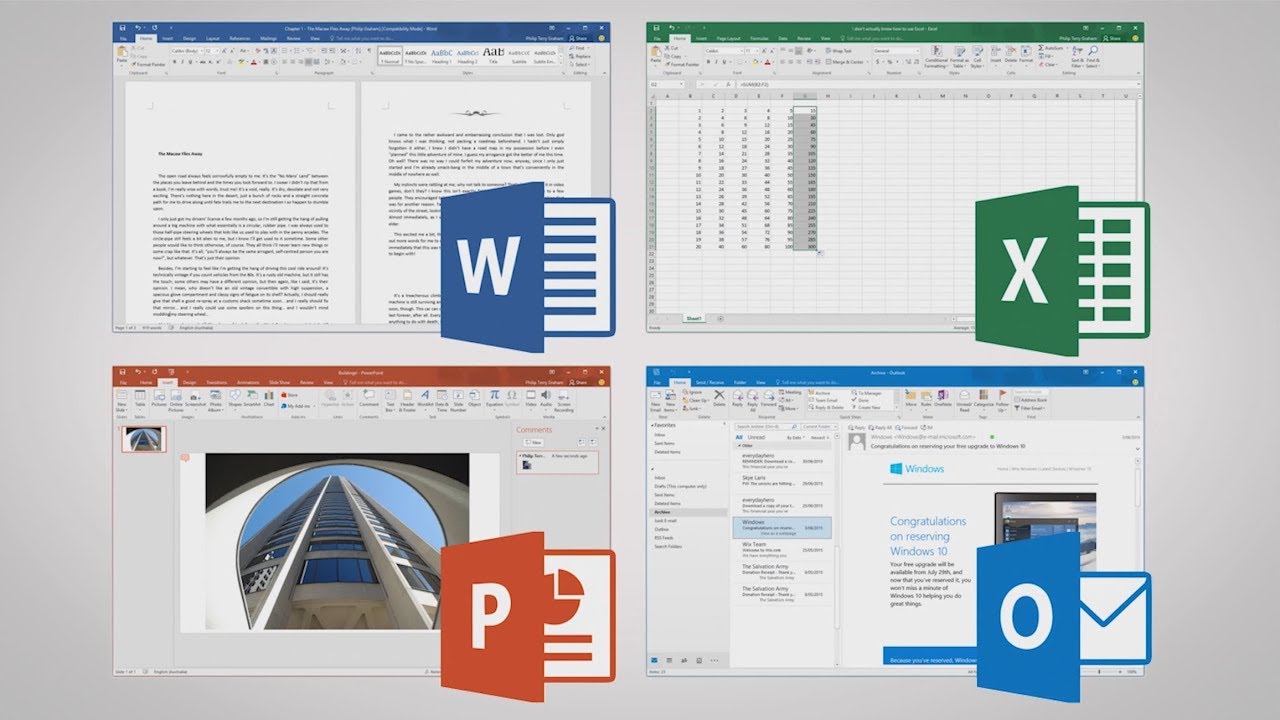Open the General number format dropdown in Excel
This screenshot has width=1280, height=720.
point(918,50)
